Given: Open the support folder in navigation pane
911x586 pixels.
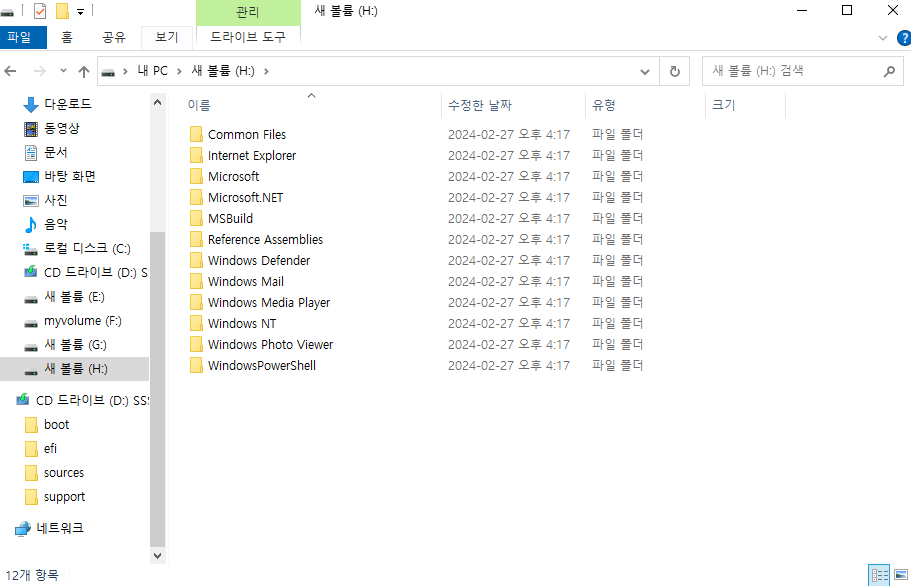Looking at the screenshot, I should tap(64, 497).
